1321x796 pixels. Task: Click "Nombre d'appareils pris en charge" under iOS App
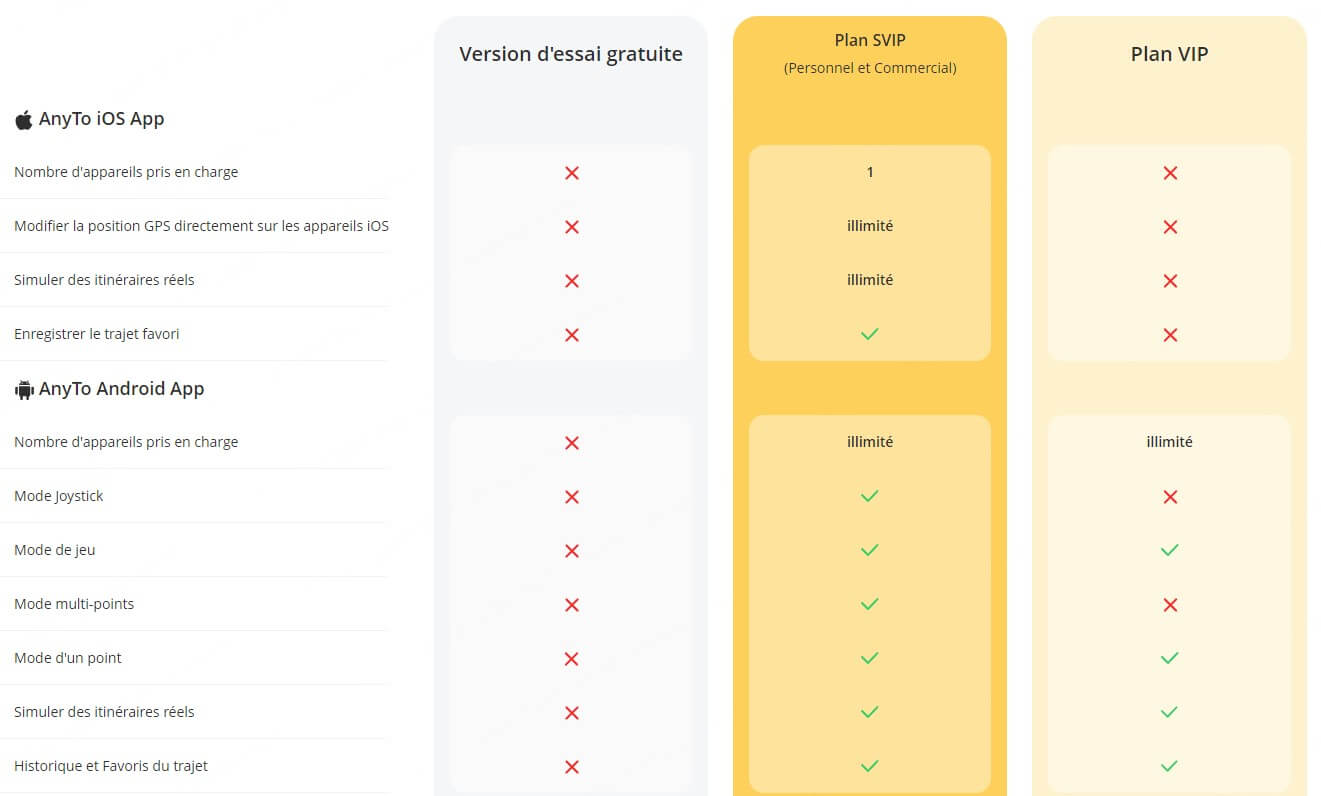[x=126, y=172]
